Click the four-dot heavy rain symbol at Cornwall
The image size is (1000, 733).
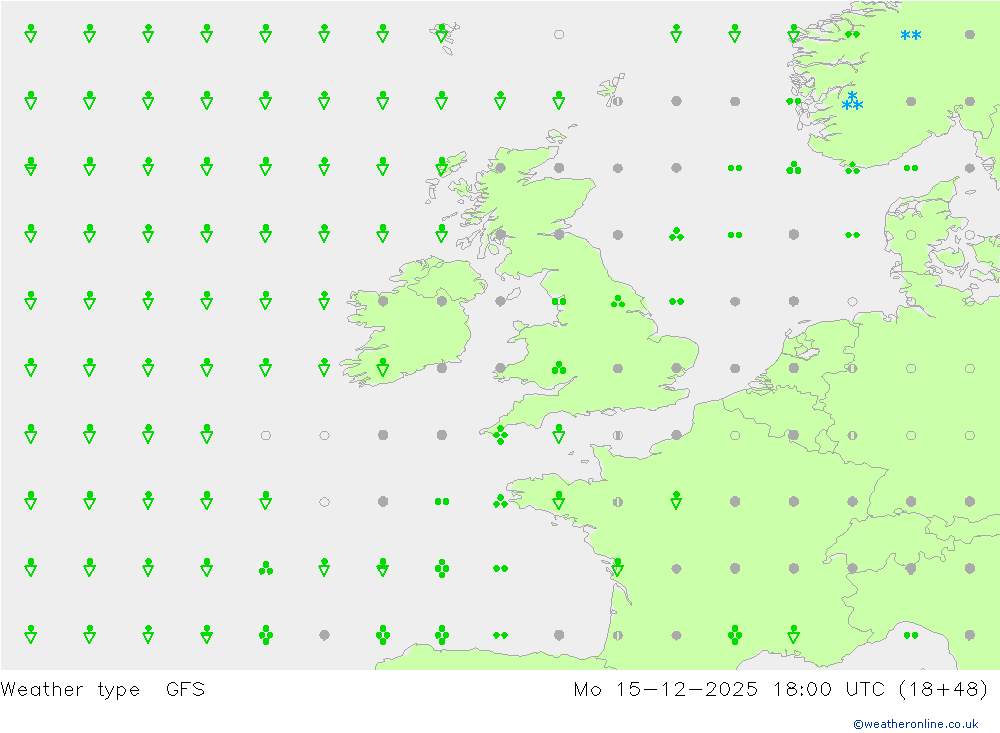point(501,435)
